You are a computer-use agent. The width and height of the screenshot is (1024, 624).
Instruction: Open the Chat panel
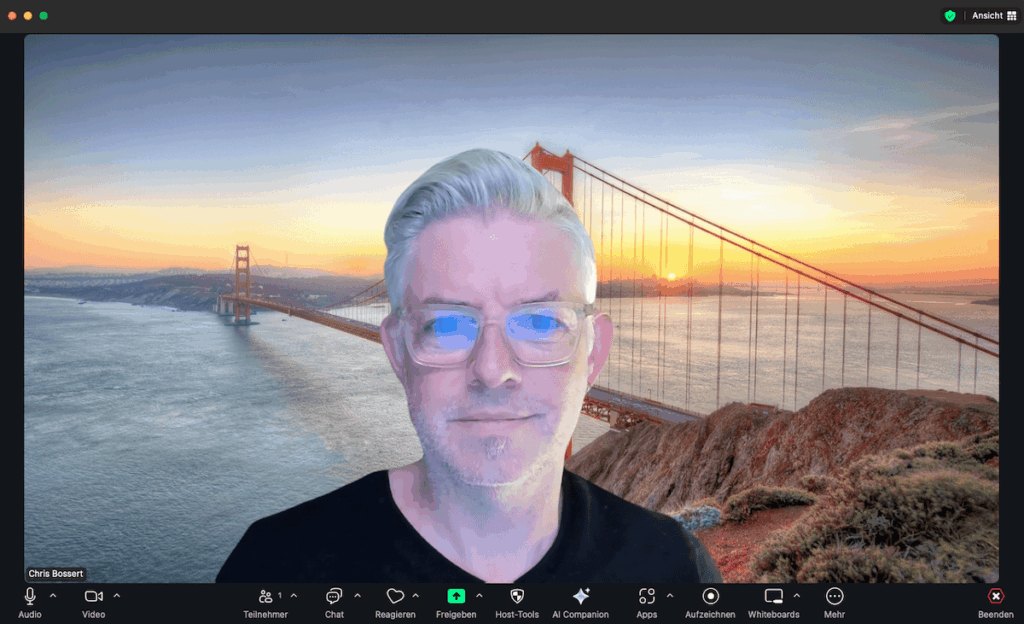coord(334,597)
